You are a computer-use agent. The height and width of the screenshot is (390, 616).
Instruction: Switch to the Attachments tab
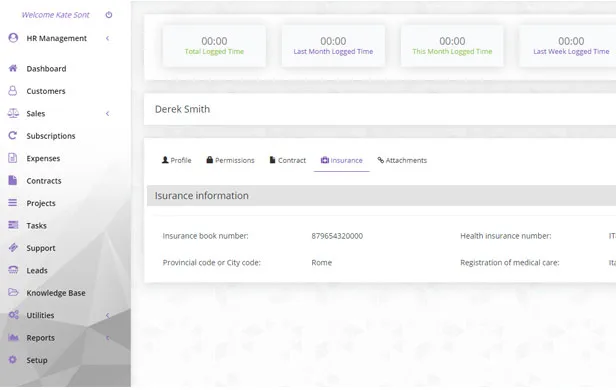click(x=402, y=160)
